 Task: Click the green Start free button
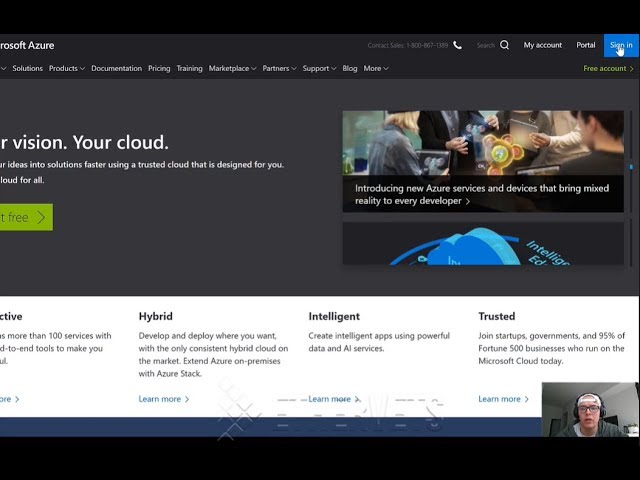[26, 217]
